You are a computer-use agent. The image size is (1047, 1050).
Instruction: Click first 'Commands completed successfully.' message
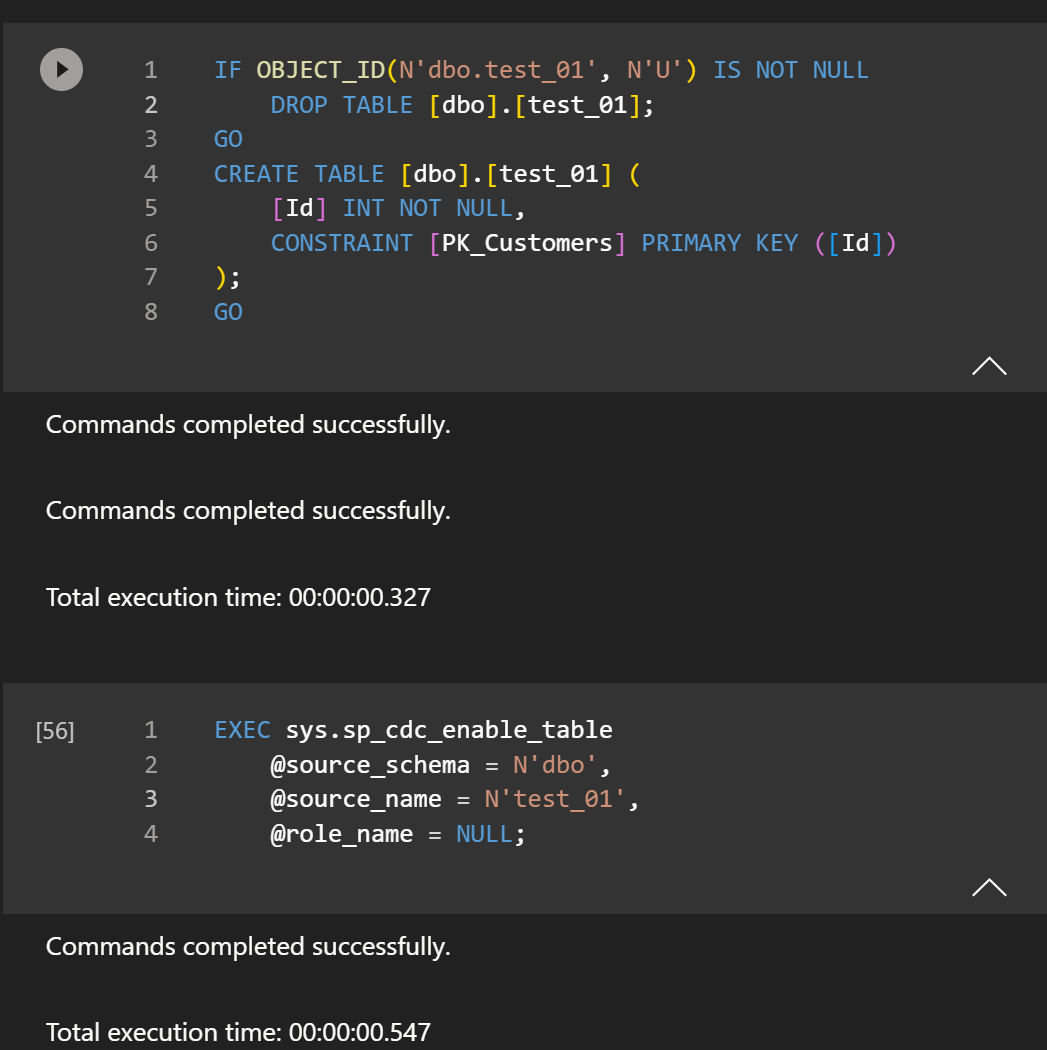[248, 425]
